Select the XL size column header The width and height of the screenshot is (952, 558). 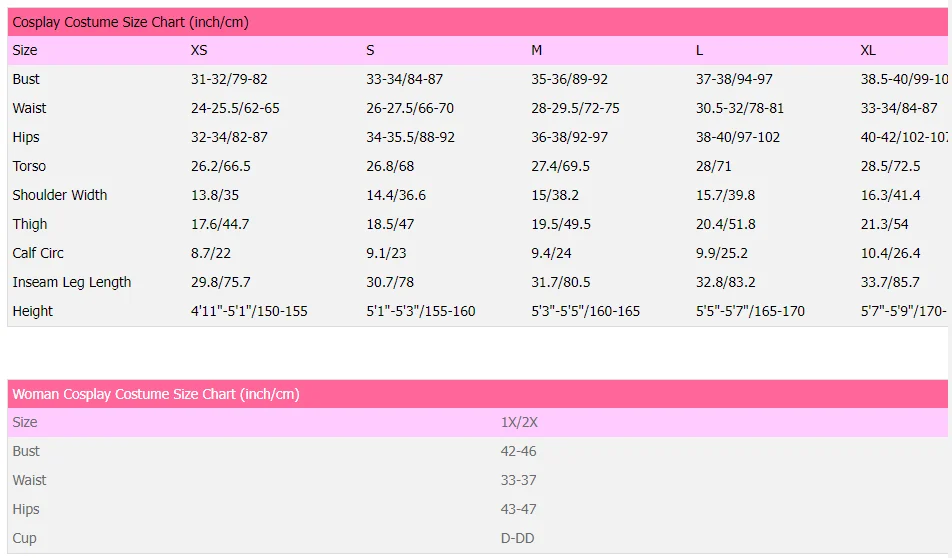click(868, 50)
